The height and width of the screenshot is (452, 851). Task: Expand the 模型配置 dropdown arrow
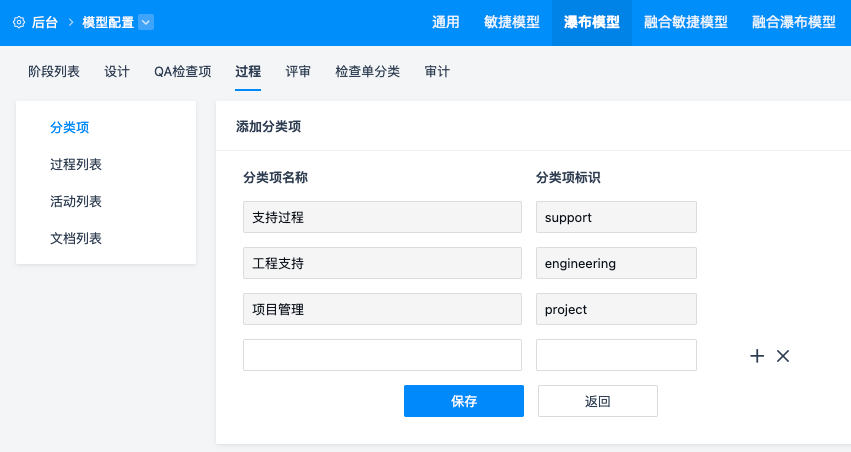[146, 22]
